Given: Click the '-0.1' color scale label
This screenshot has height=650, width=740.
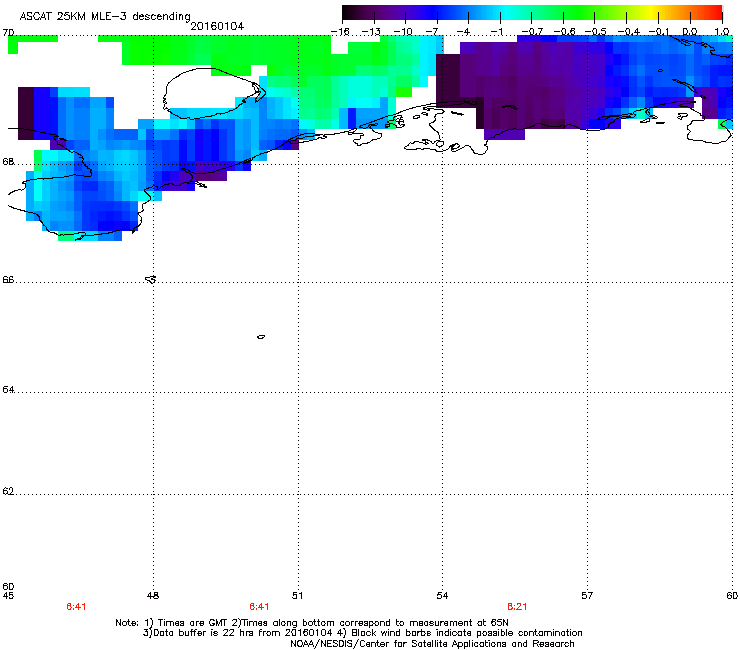Looking at the screenshot, I should click(659, 32).
